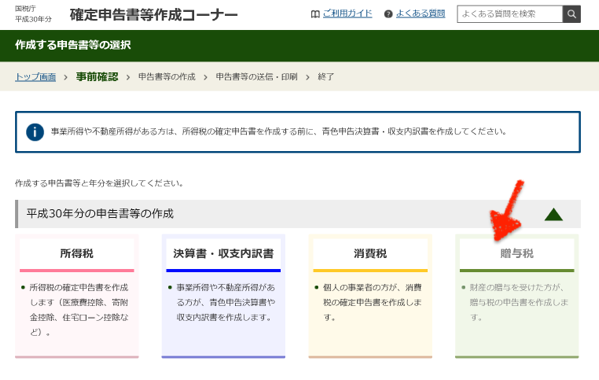
Task: Click the 国税庁 平成30年分 label
Action: [x=33, y=14]
